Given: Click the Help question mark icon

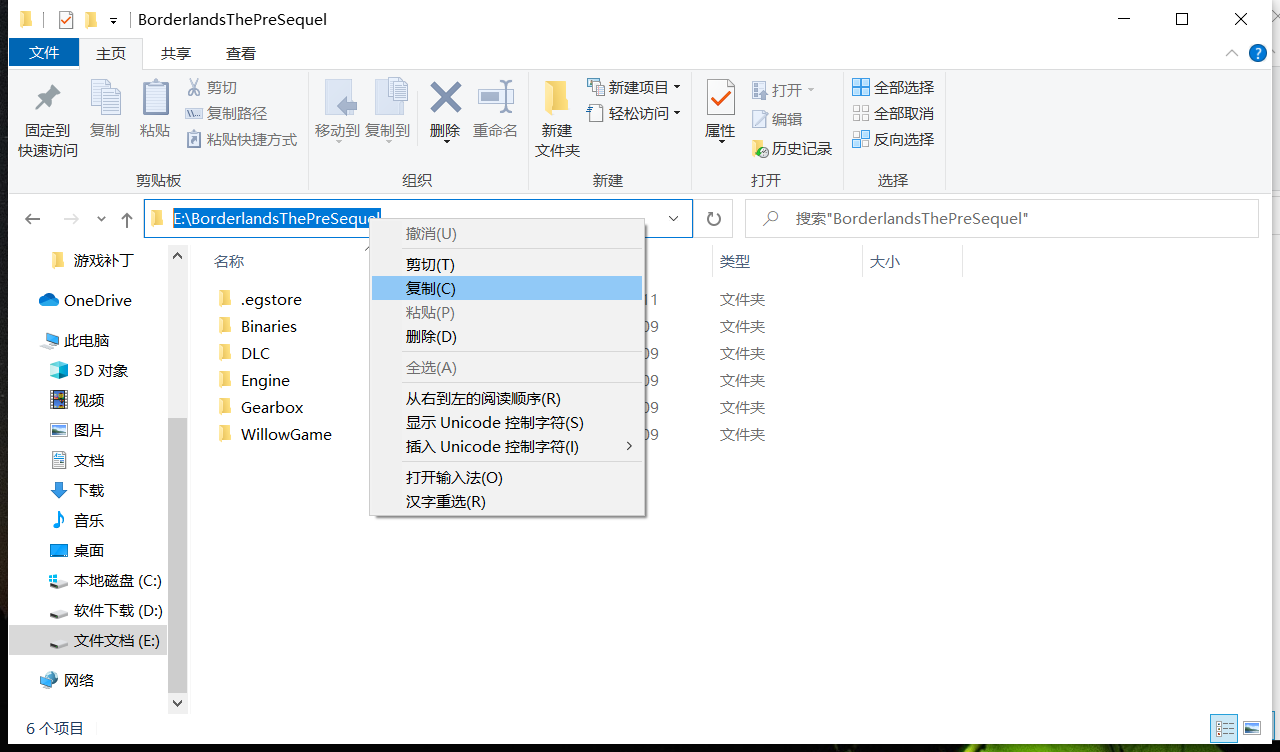Looking at the screenshot, I should pyautogui.click(x=1257, y=53).
